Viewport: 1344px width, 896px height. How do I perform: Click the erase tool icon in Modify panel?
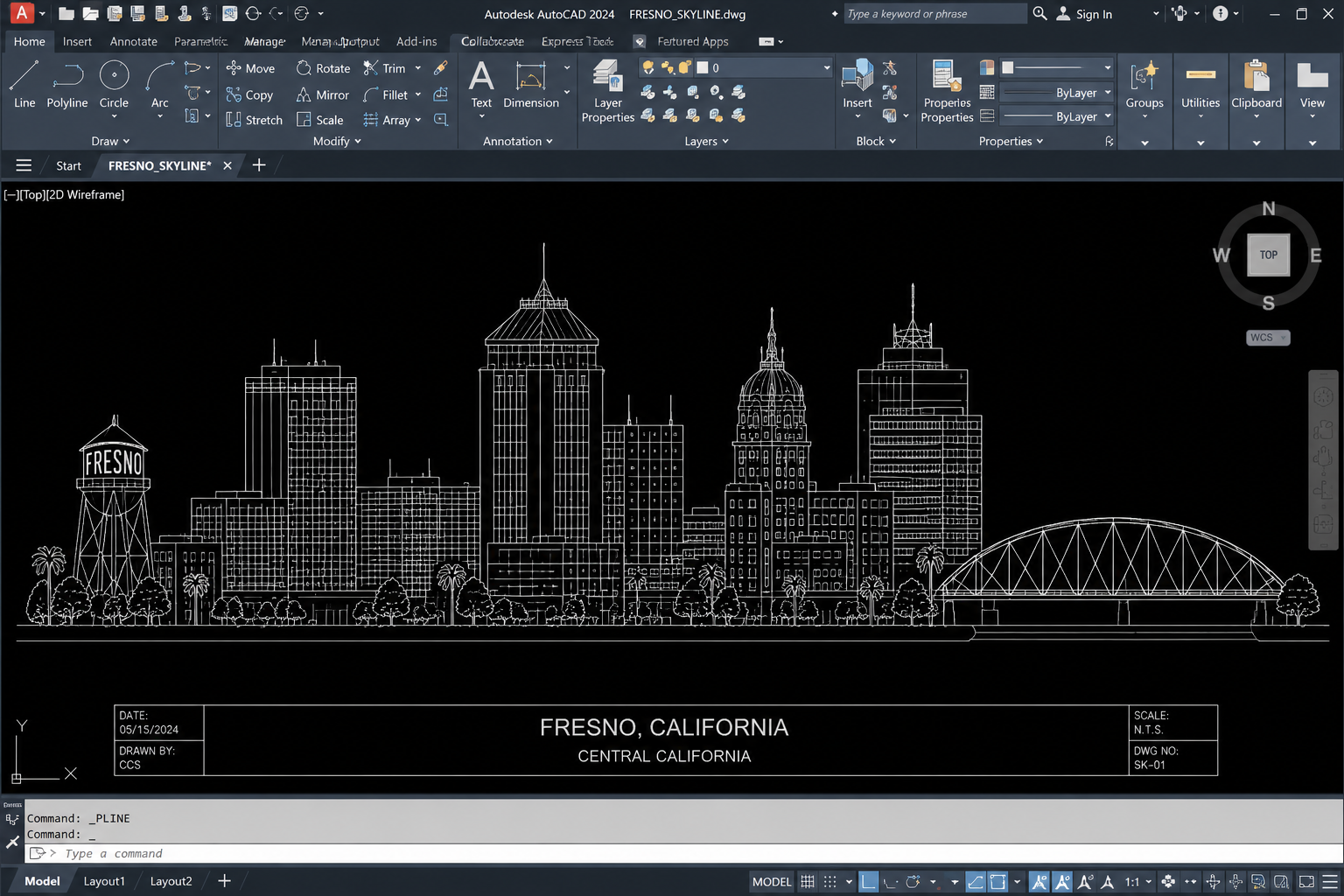(441, 68)
